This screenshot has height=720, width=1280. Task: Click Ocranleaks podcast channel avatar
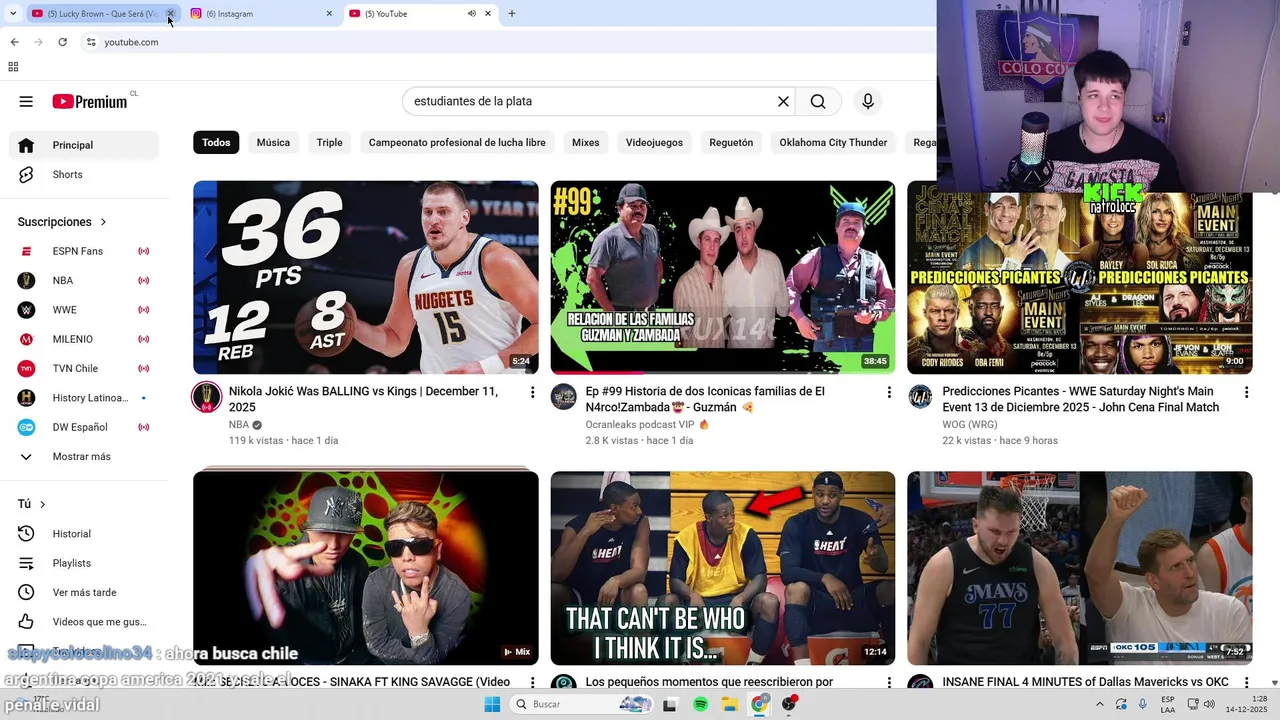(564, 397)
